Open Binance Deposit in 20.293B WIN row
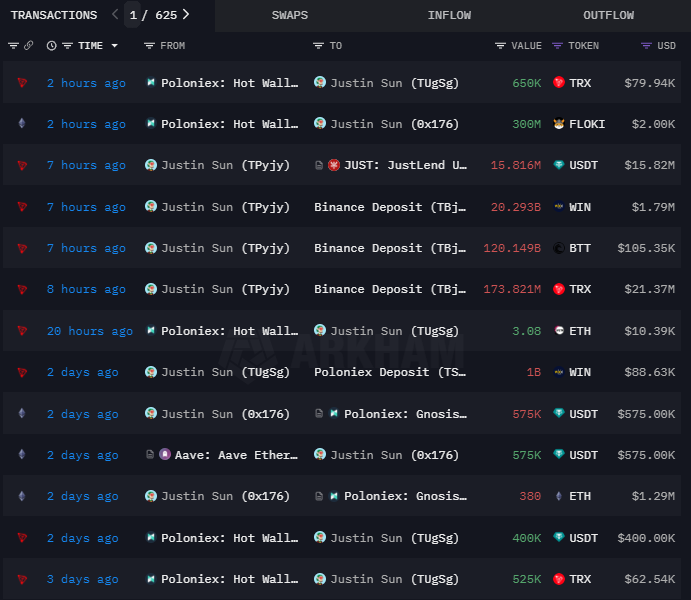Image resolution: width=691 pixels, height=600 pixels. [x=390, y=207]
